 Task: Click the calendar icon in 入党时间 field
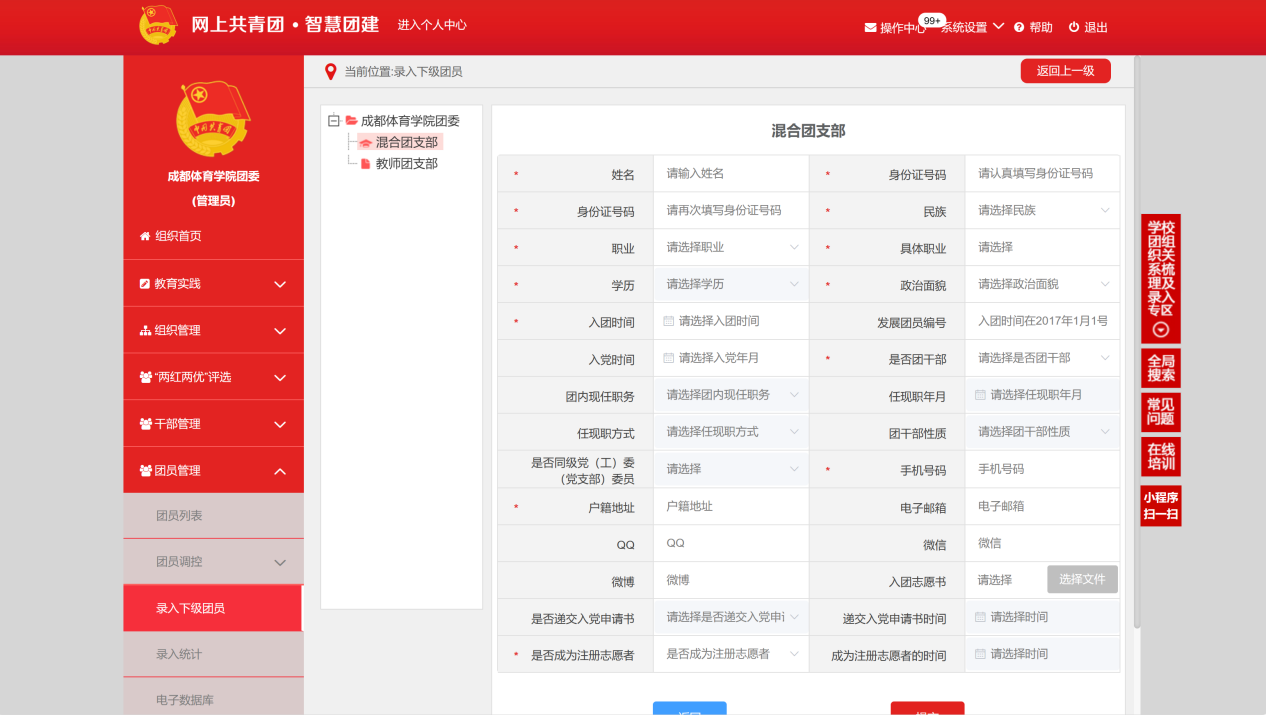pyautogui.click(x=669, y=358)
